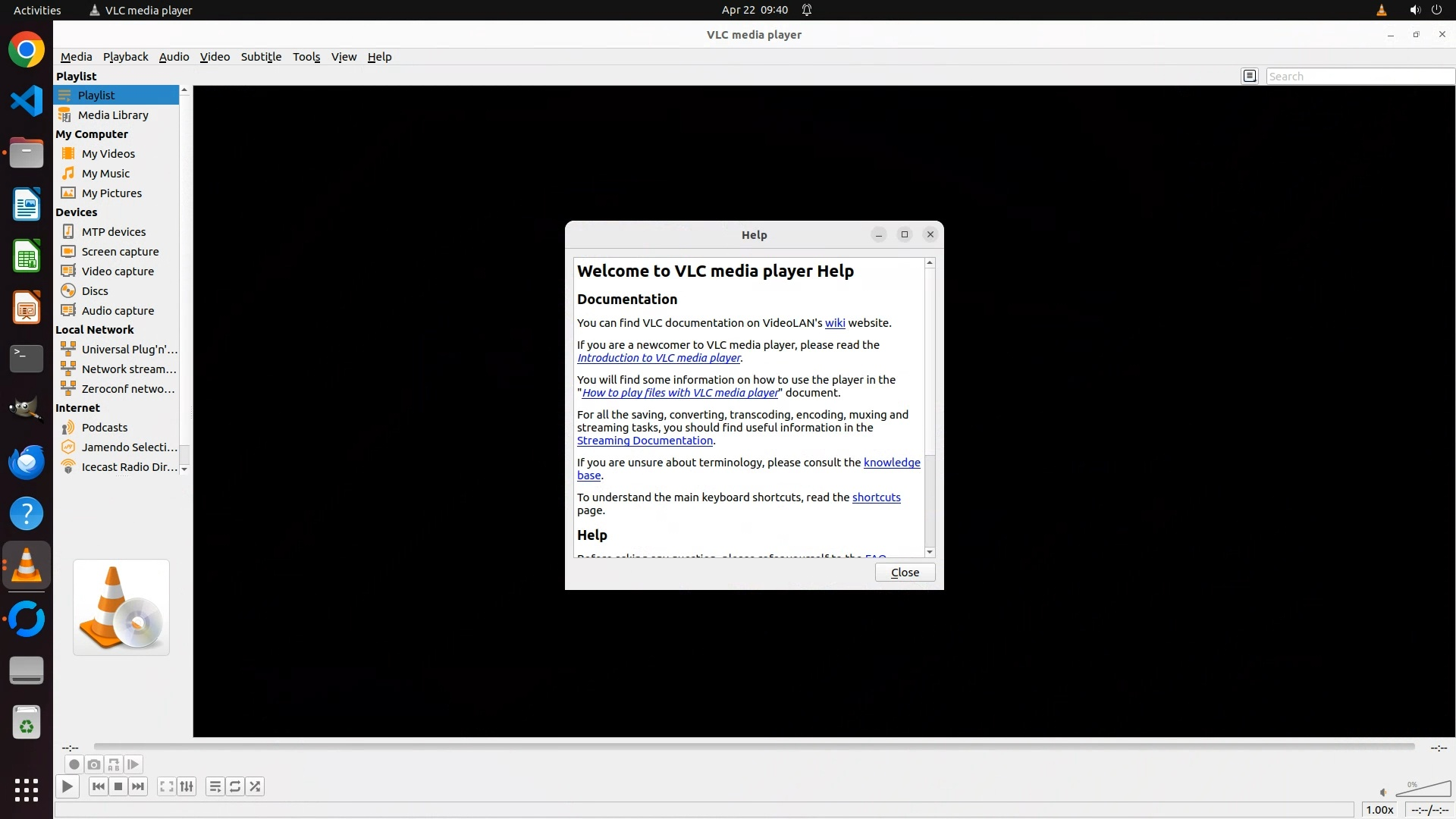This screenshot has width=1456, height=819.
Task: Toggle the loop/repeat mode button
Action: [235, 786]
